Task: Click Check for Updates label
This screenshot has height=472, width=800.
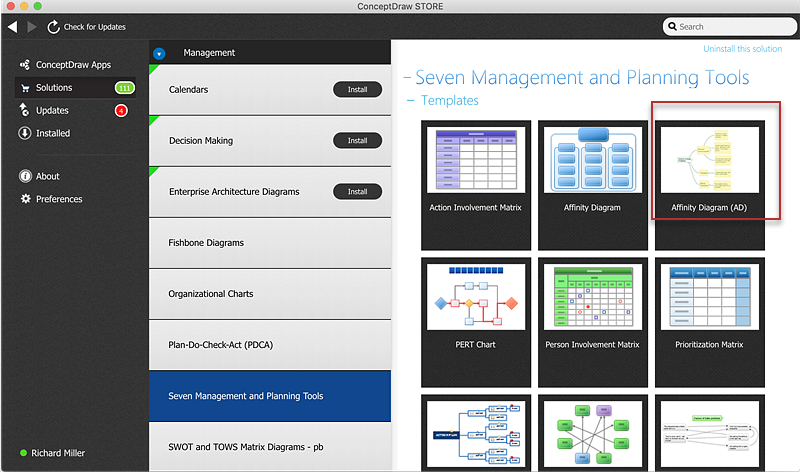Action: click(94, 27)
